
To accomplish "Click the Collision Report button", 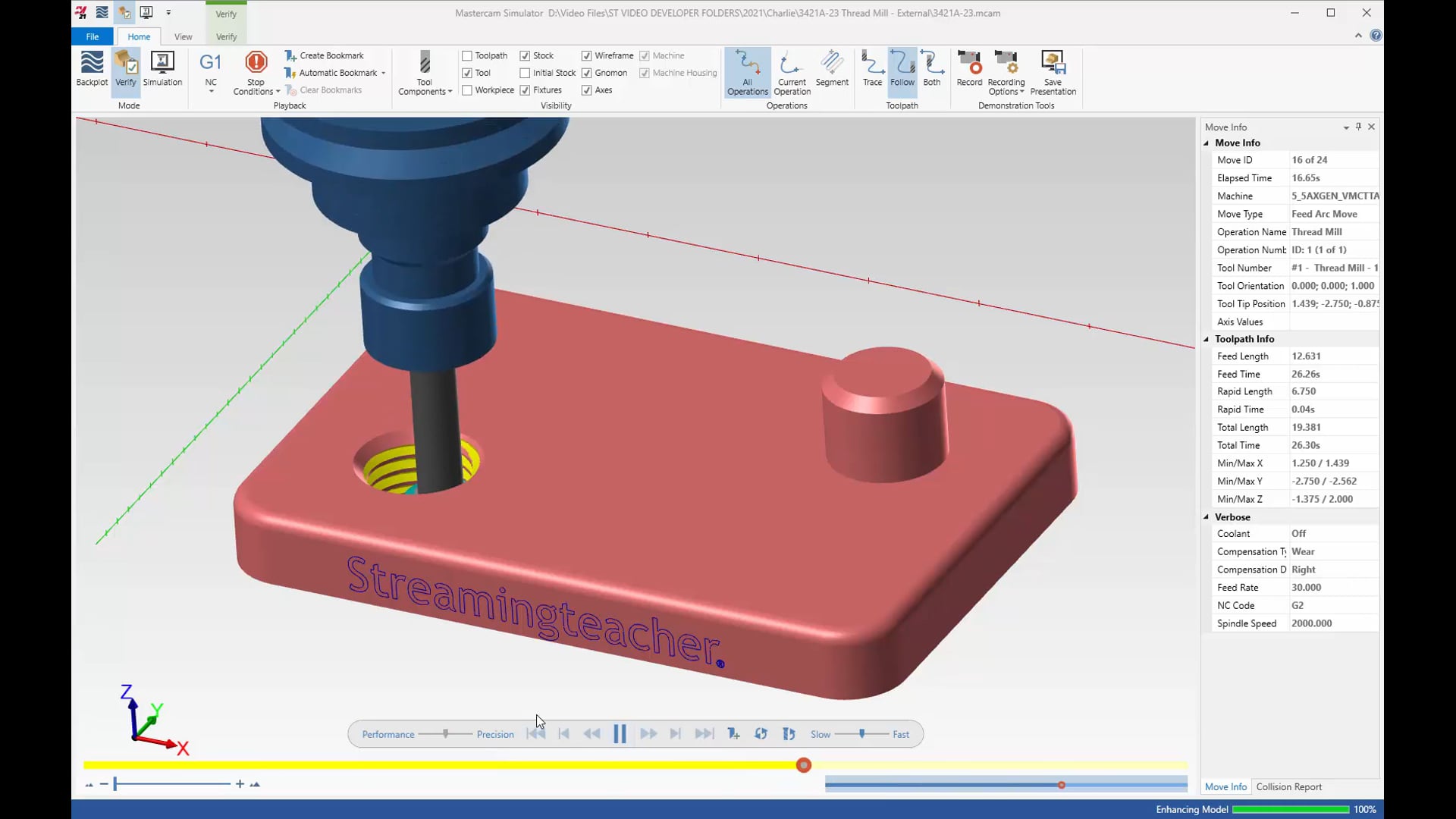I will (x=1290, y=787).
